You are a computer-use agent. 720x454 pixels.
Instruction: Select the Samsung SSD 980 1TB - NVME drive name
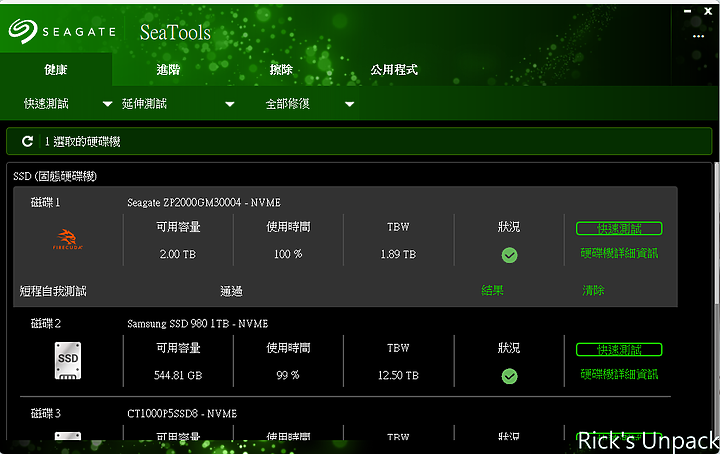(197, 324)
